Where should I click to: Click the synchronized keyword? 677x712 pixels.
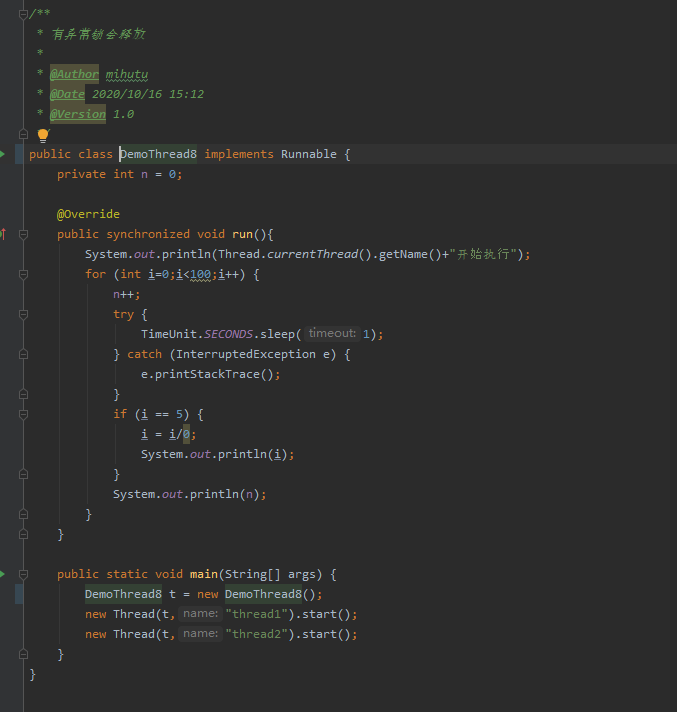[x=148, y=234]
